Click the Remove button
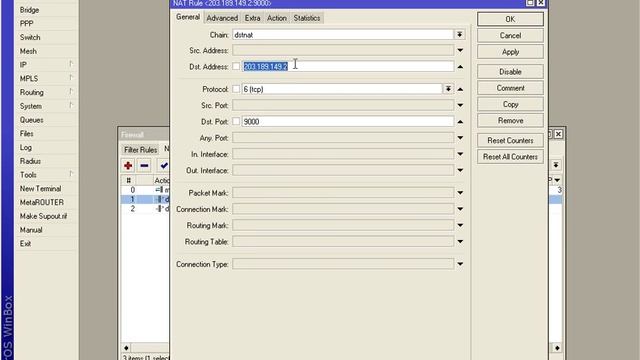 (x=510, y=120)
